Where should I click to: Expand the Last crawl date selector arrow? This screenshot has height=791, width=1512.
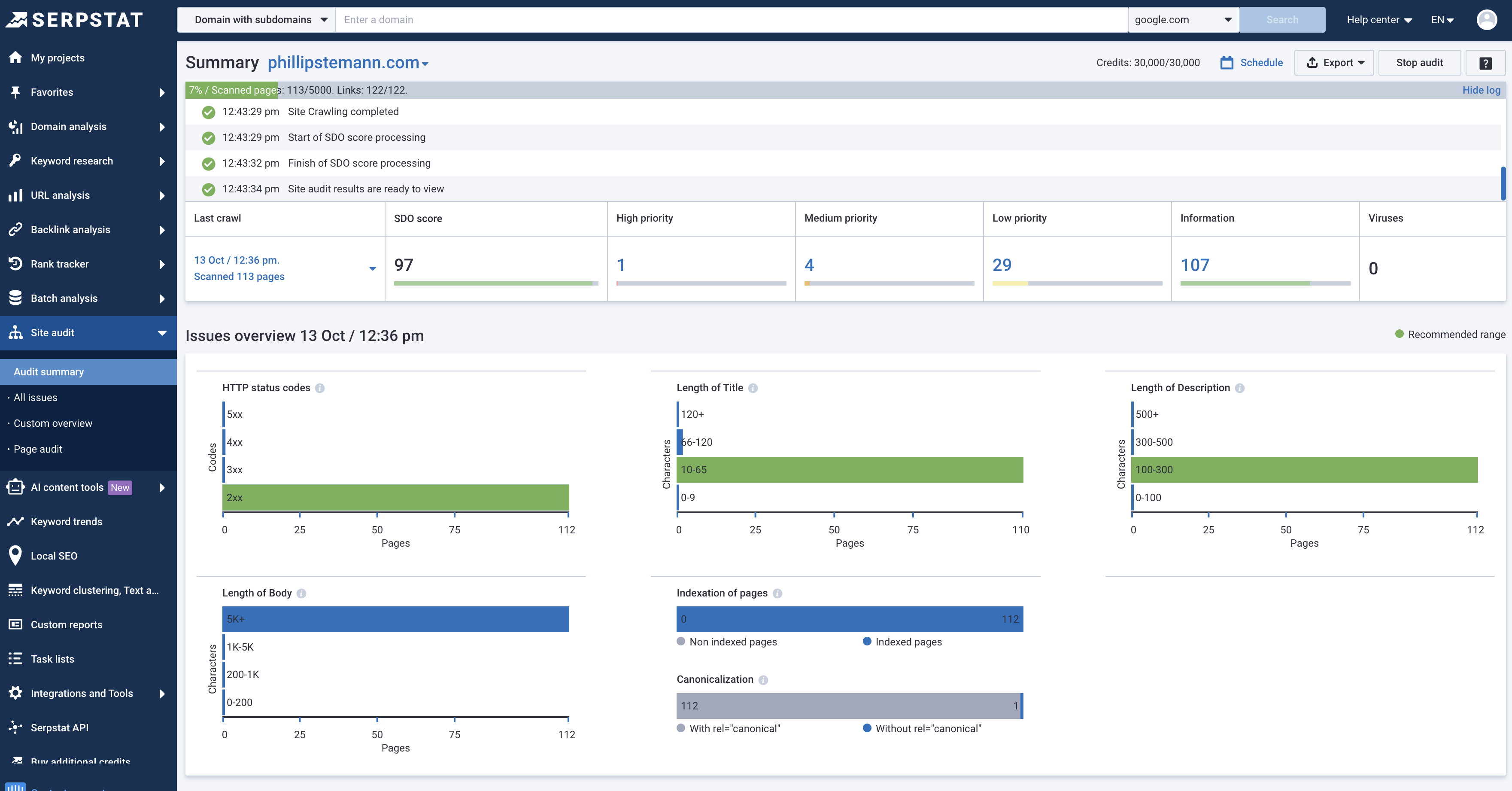tap(373, 268)
